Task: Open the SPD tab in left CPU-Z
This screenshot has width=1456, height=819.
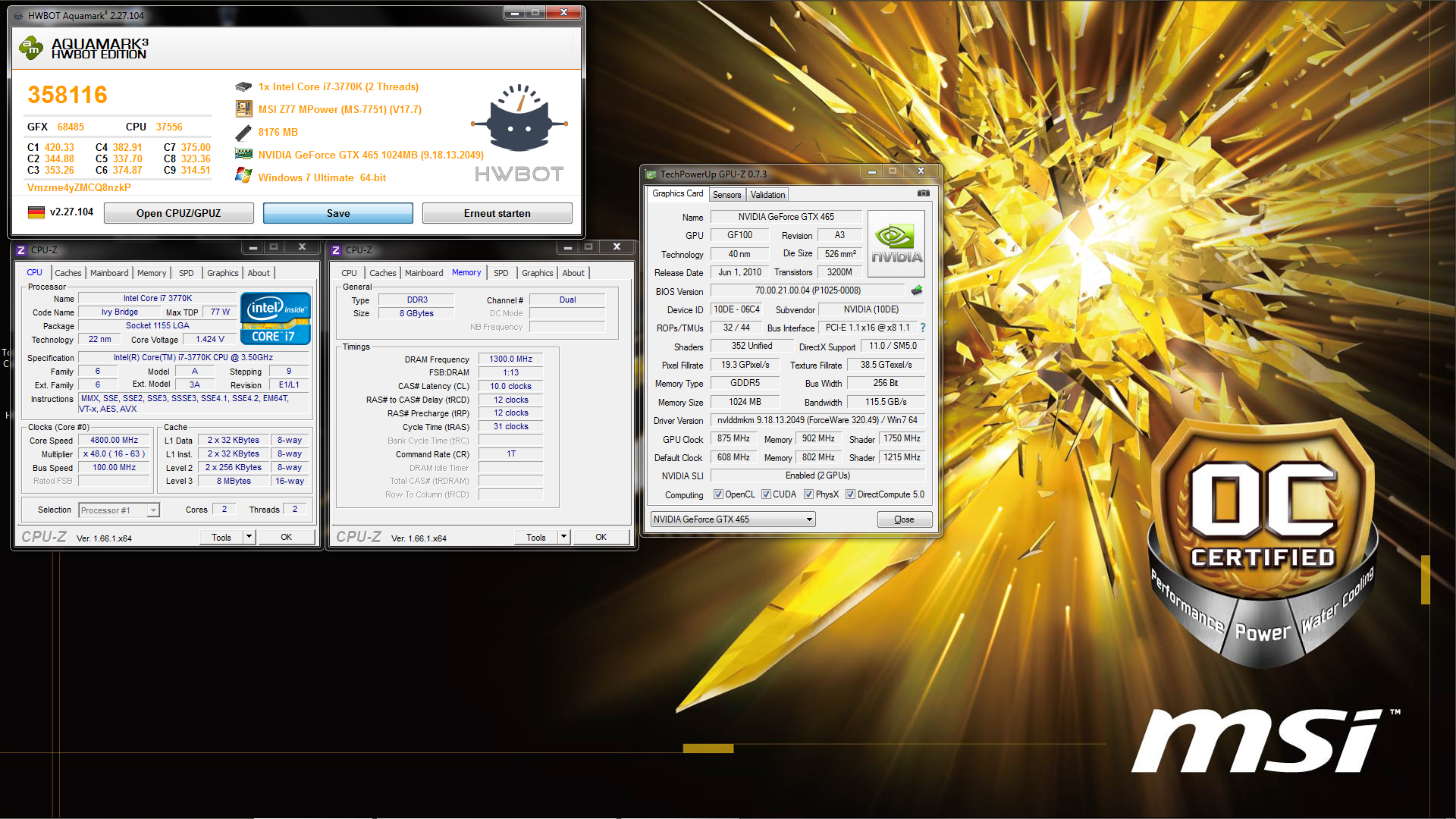Action: pos(187,273)
